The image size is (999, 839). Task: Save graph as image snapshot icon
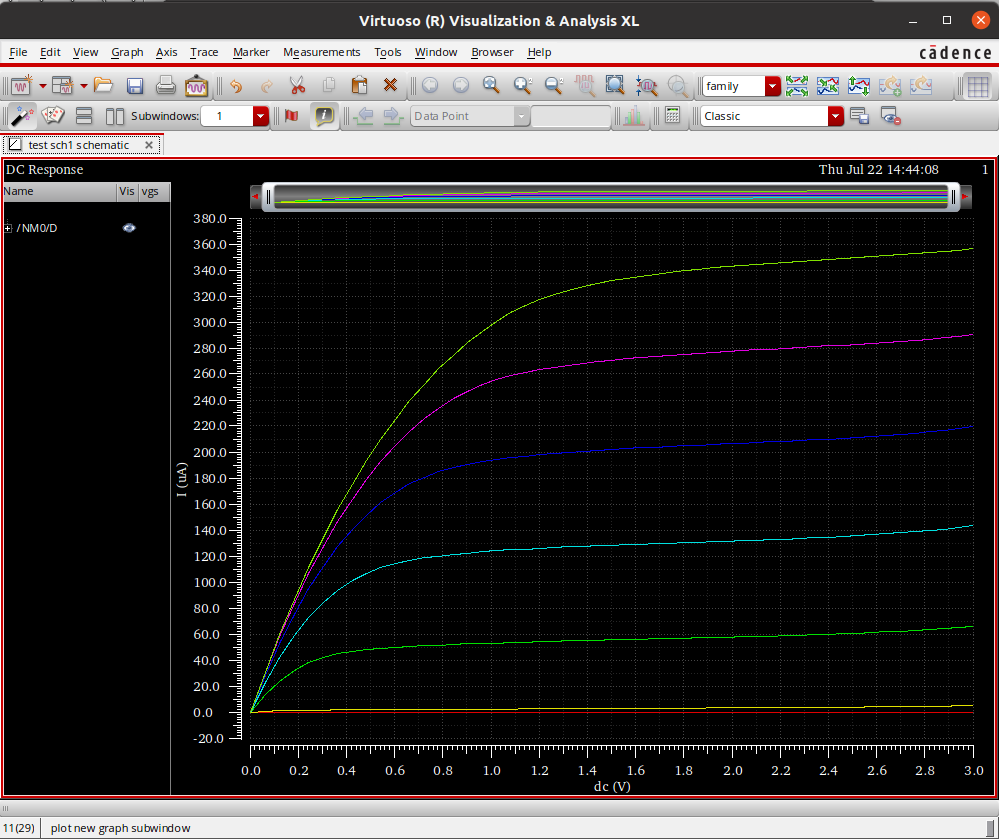tap(196, 85)
